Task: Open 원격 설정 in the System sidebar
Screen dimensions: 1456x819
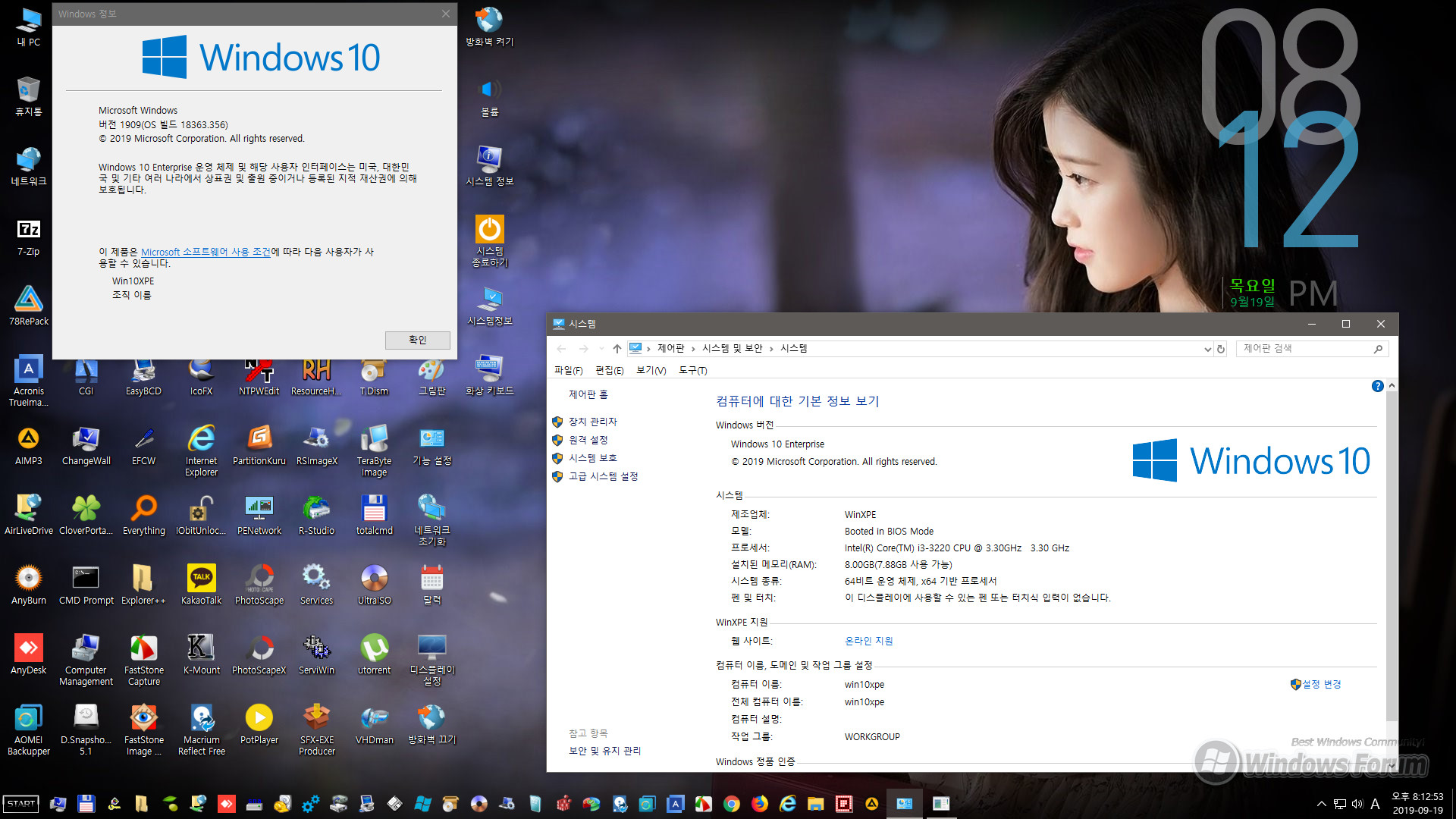Action: [588, 440]
